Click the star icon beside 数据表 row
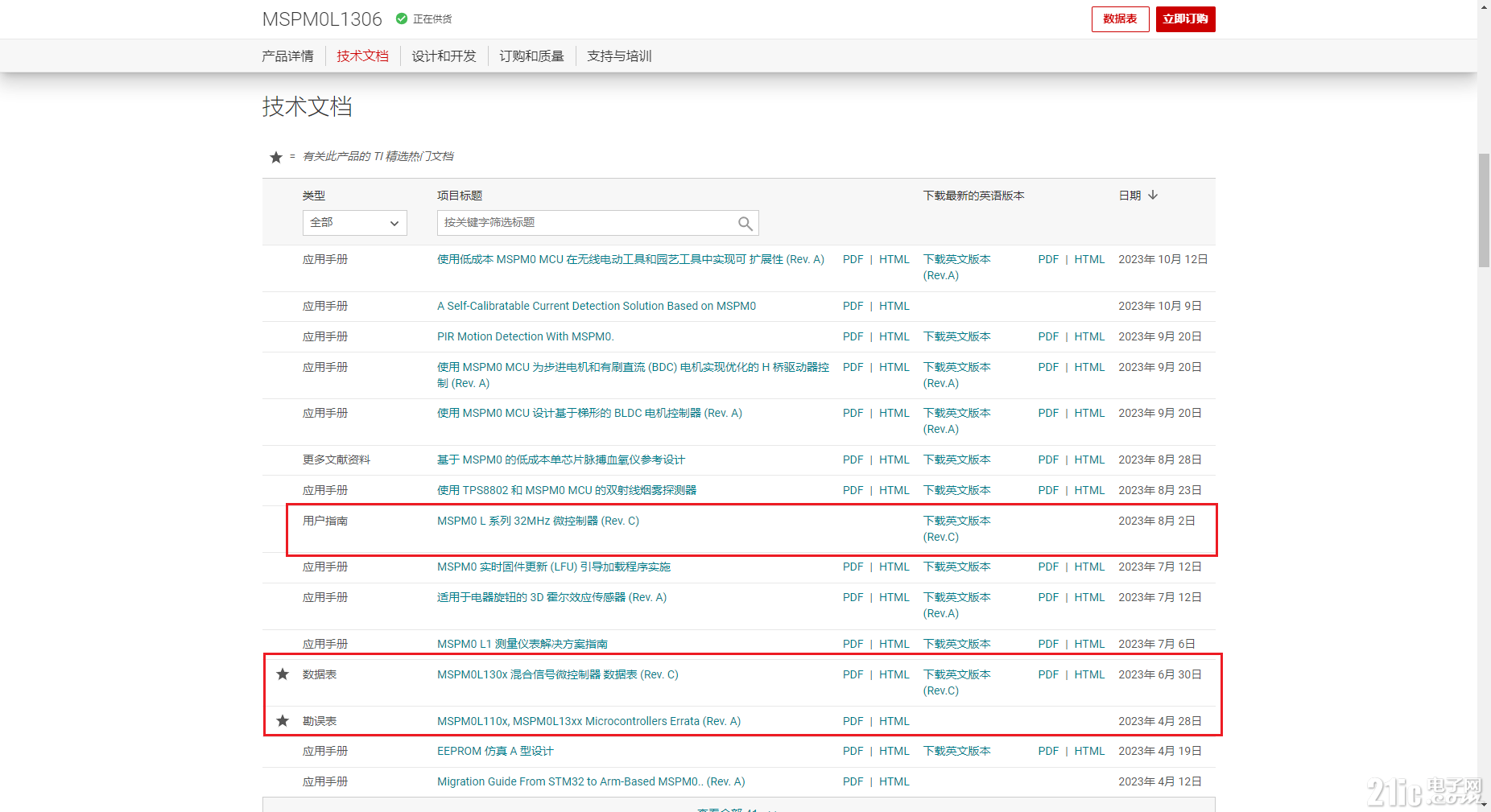 tap(283, 674)
